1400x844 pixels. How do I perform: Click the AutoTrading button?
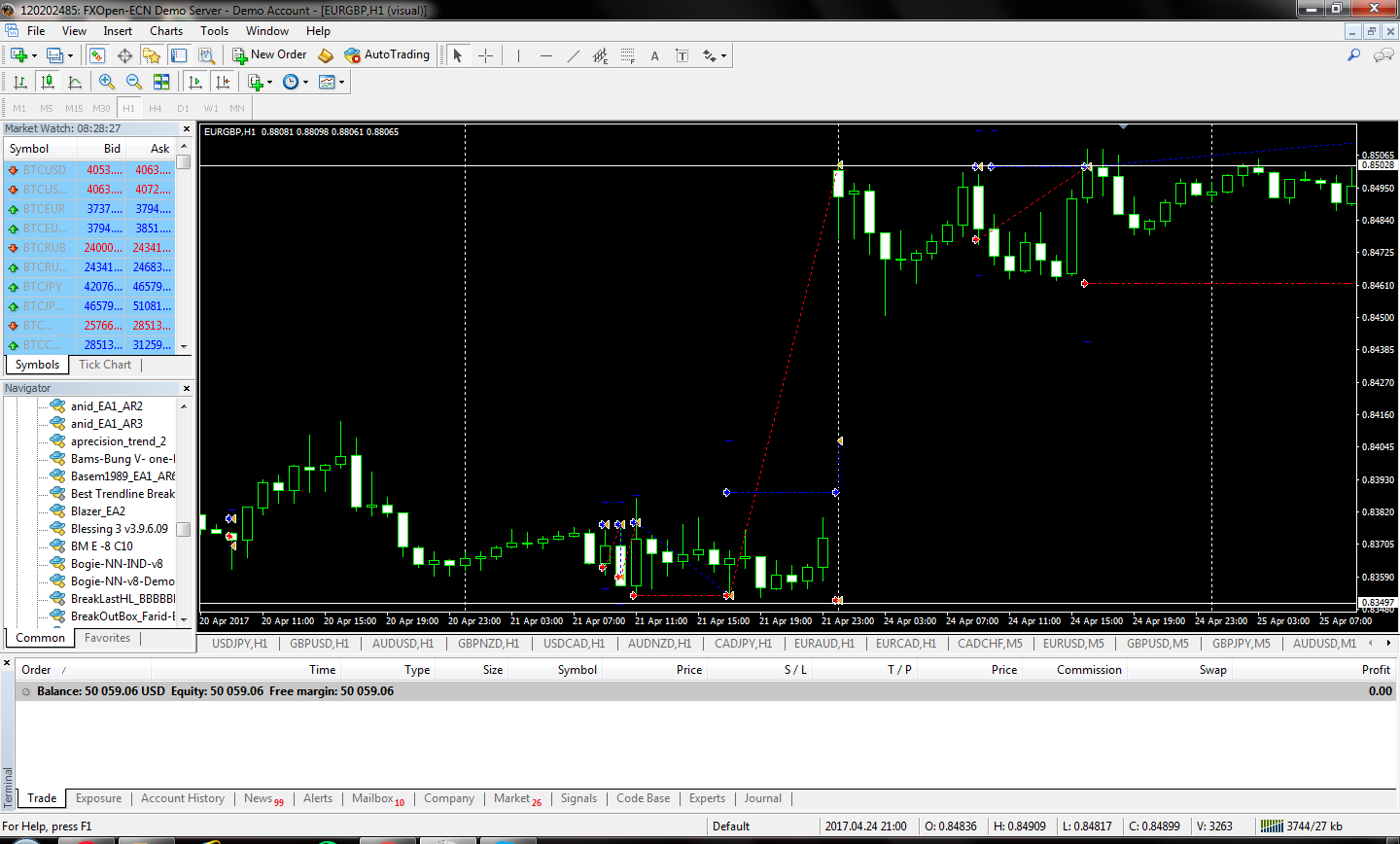point(387,55)
